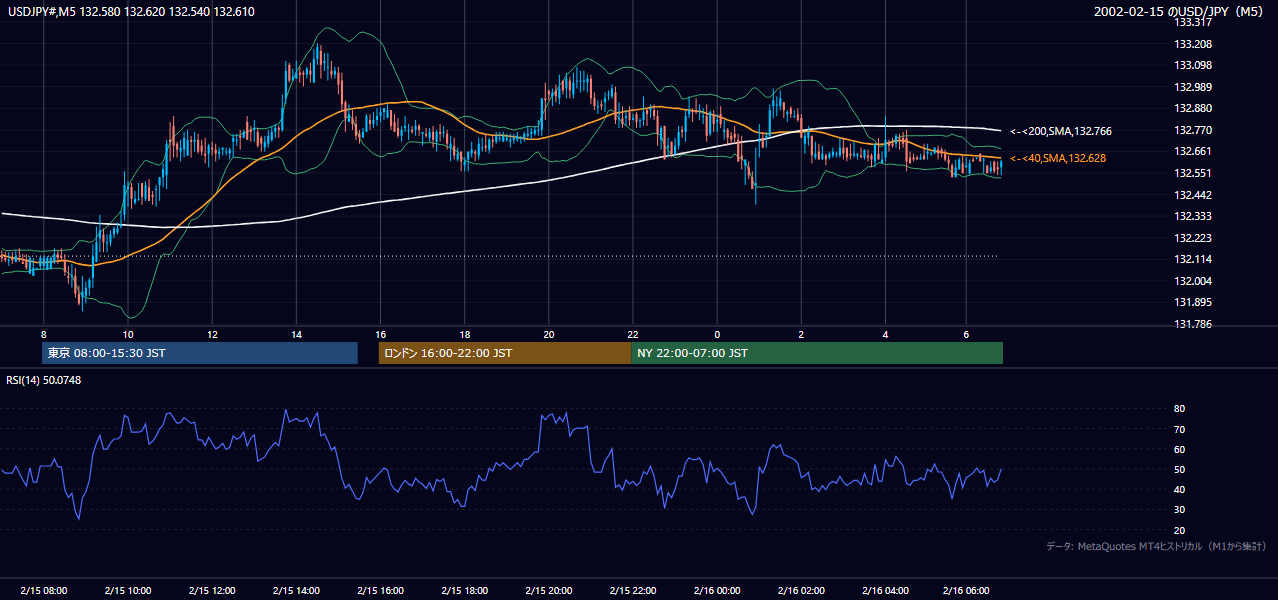Click RSI scale value 80

tap(1179, 409)
